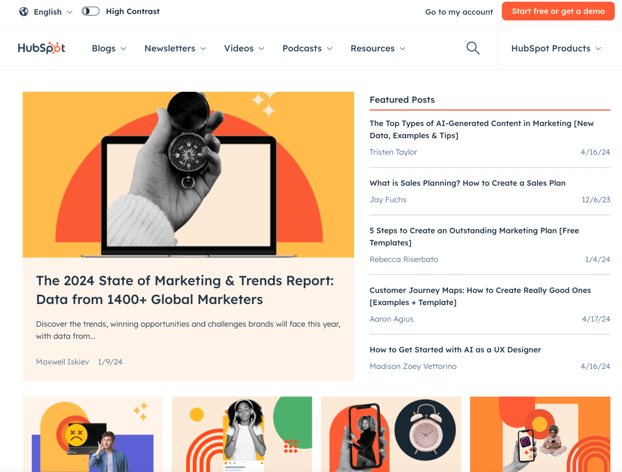Screen dimensions: 622x472
Task: Click Start free or get a demo
Action: pos(558,11)
